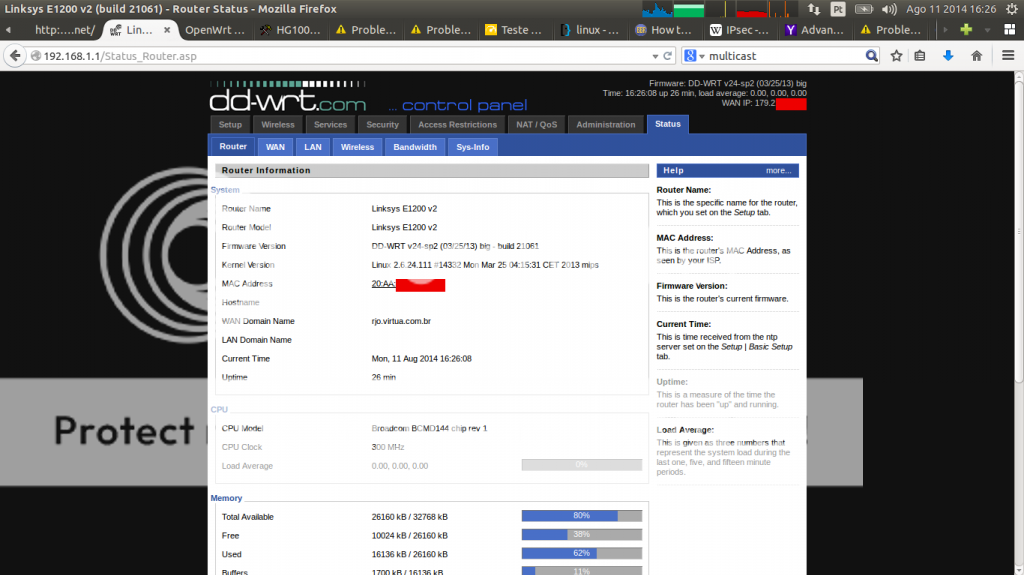Open the Setup menu in DD-WRT
1024x575 pixels.
click(230, 125)
